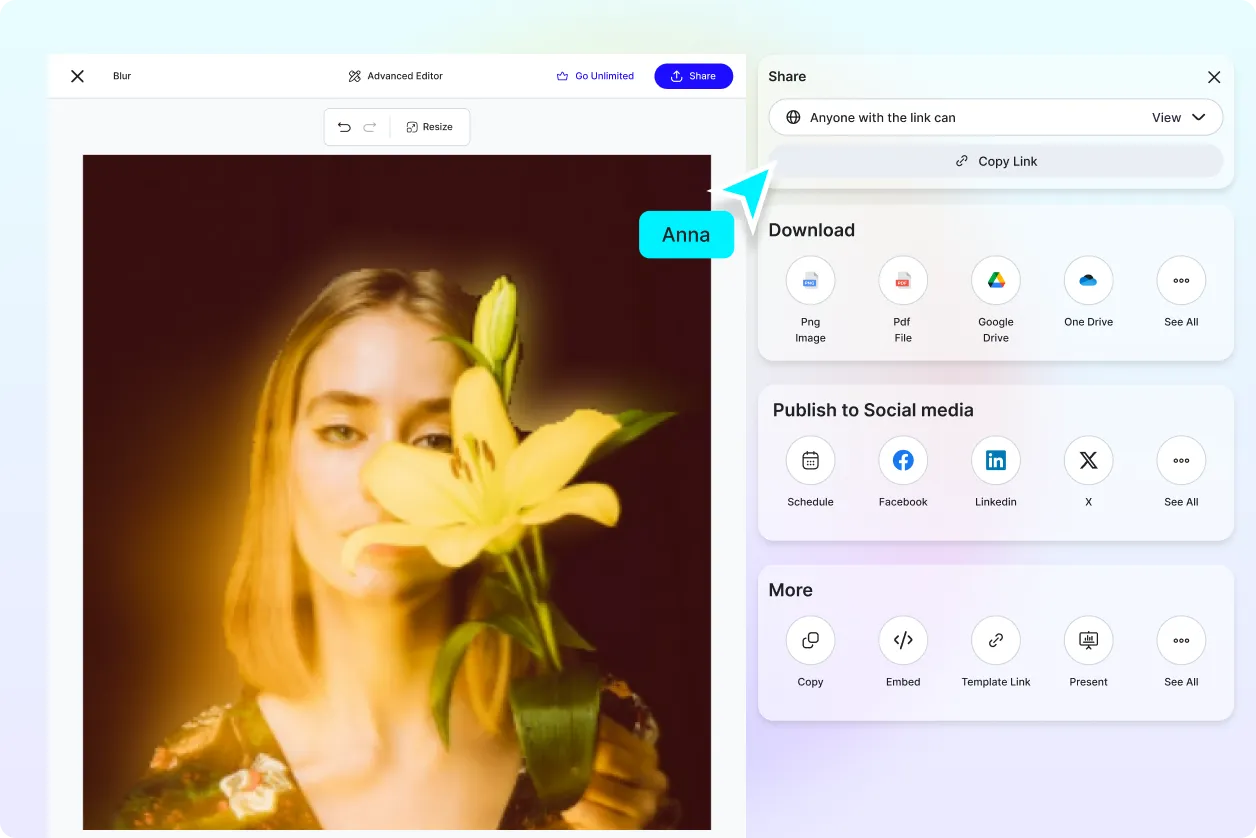Click the Resize tool
The width and height of the screenshot is (1256, 838).
click(429, 127)
